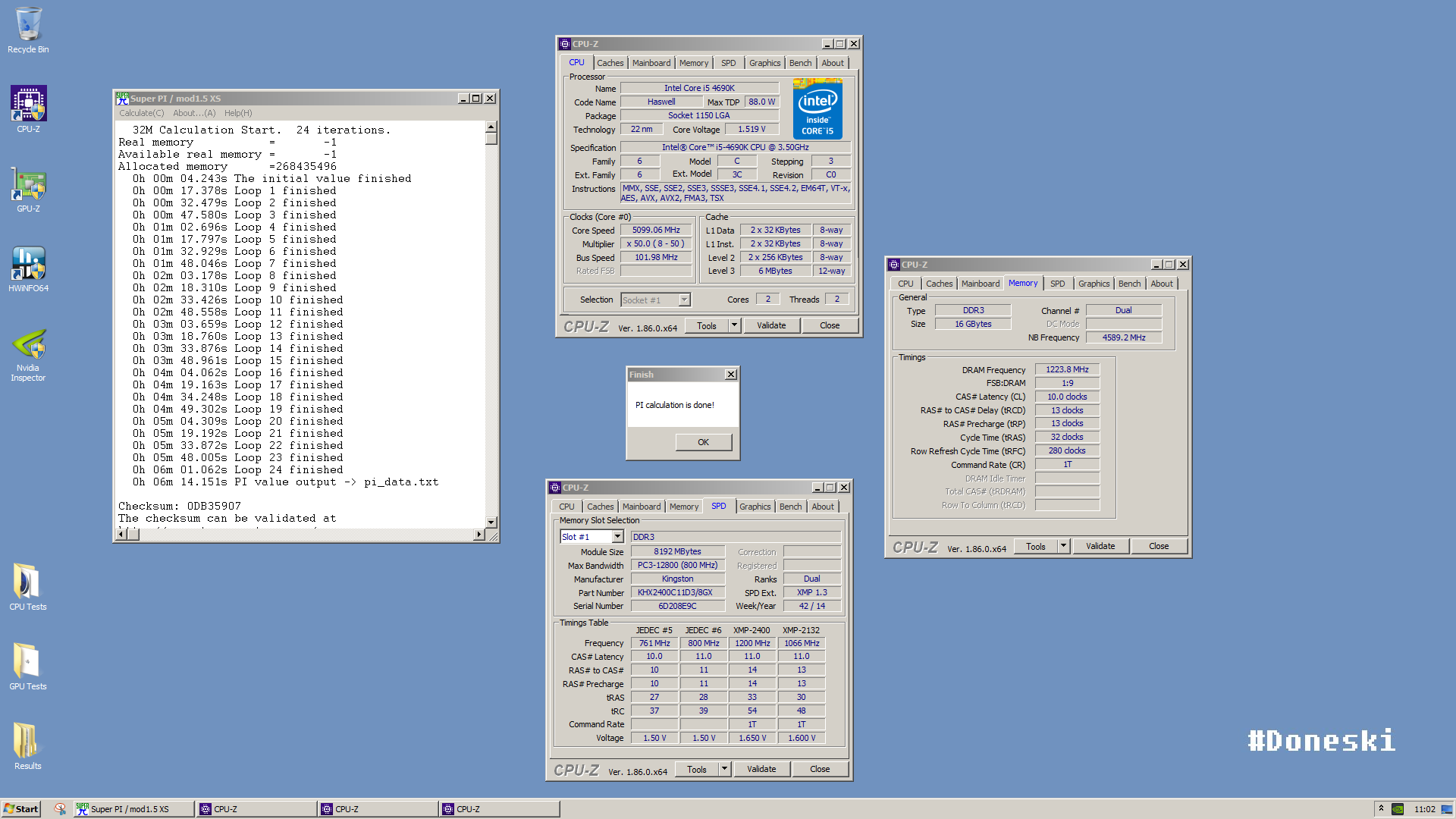Click the Intel Core i5 logo
The height and width of the screenshot is (819, 1456).
pyautogui.click(x=817, y=108)
